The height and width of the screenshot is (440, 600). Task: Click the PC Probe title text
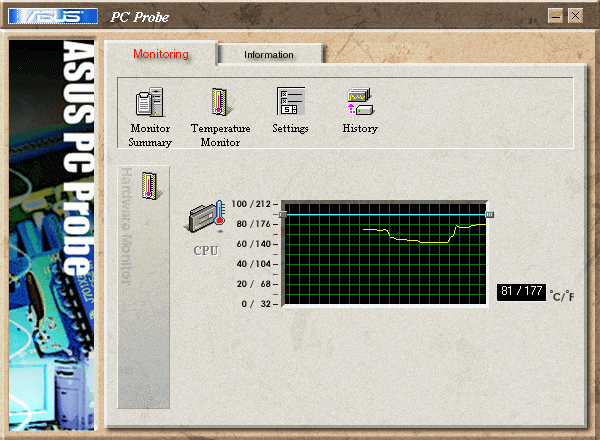(x=140, y=17)
